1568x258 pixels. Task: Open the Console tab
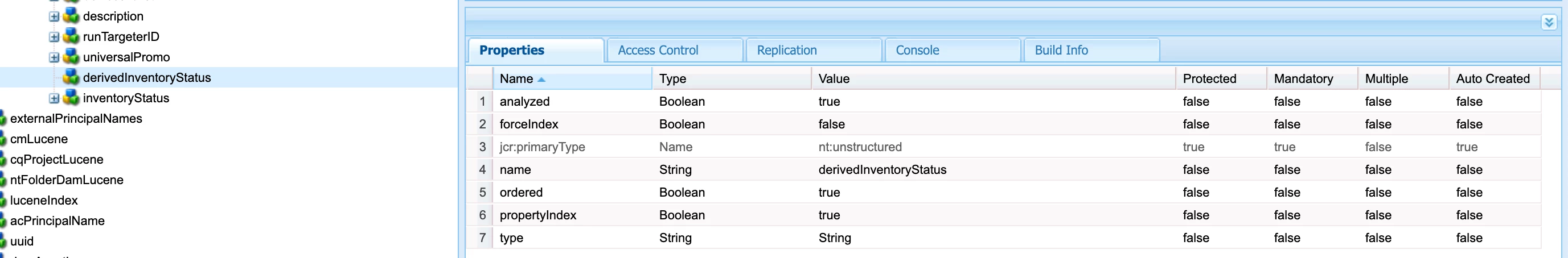952,51
